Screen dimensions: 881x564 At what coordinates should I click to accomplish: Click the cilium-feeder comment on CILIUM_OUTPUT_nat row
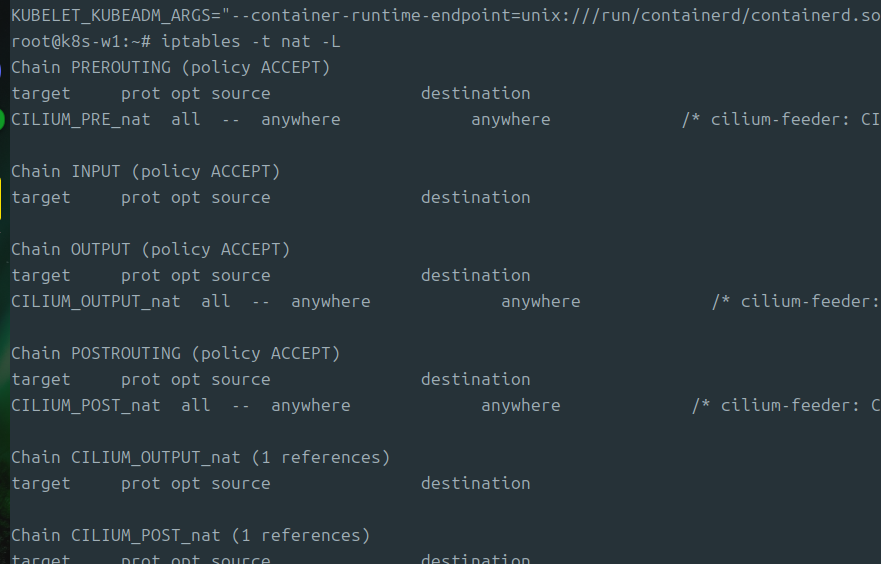(x=796, y=302)
